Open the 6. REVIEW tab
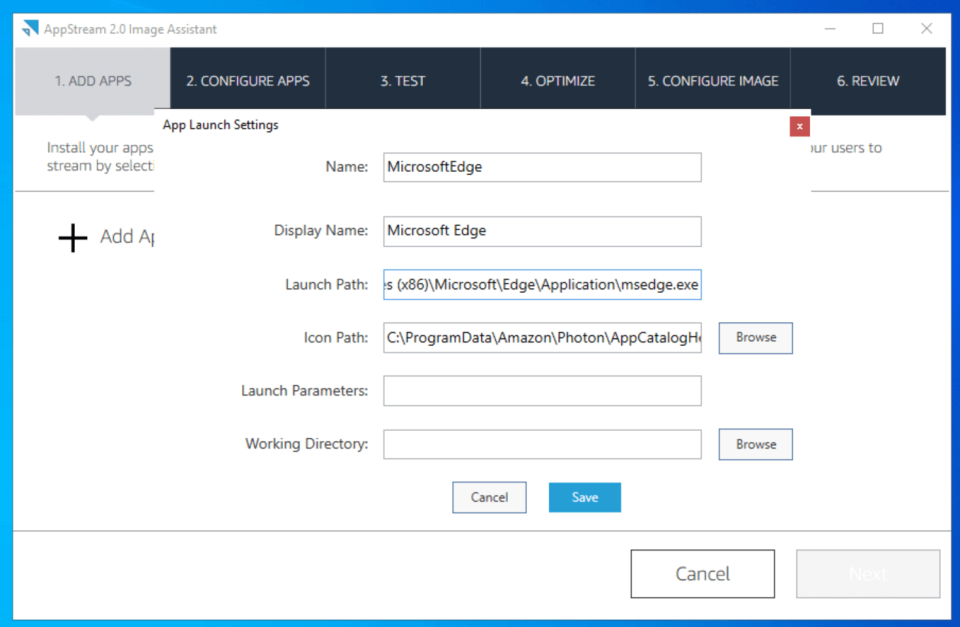Viewport: 960px width, 627px height. 867,80
